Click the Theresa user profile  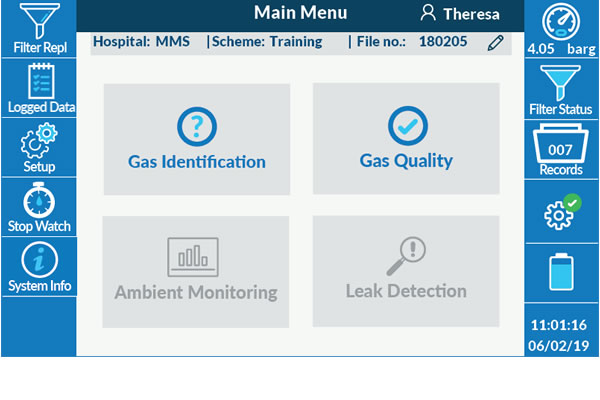coord(460,14)
